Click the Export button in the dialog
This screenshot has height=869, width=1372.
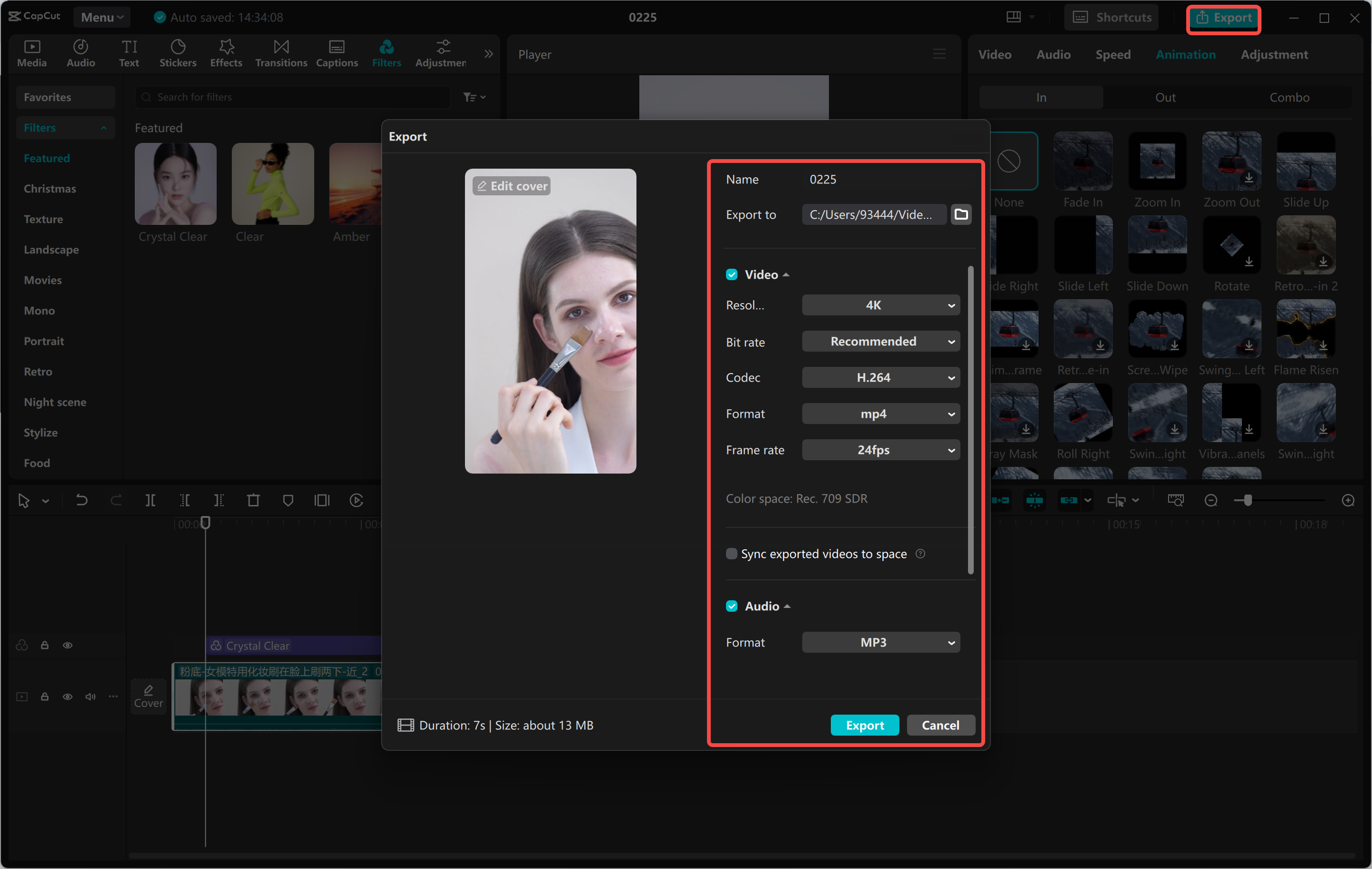coord(864,725)
